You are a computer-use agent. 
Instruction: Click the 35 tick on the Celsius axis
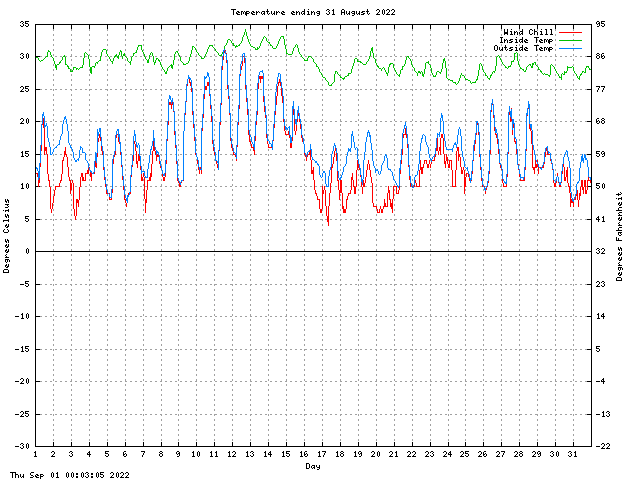tap(24, 24)
